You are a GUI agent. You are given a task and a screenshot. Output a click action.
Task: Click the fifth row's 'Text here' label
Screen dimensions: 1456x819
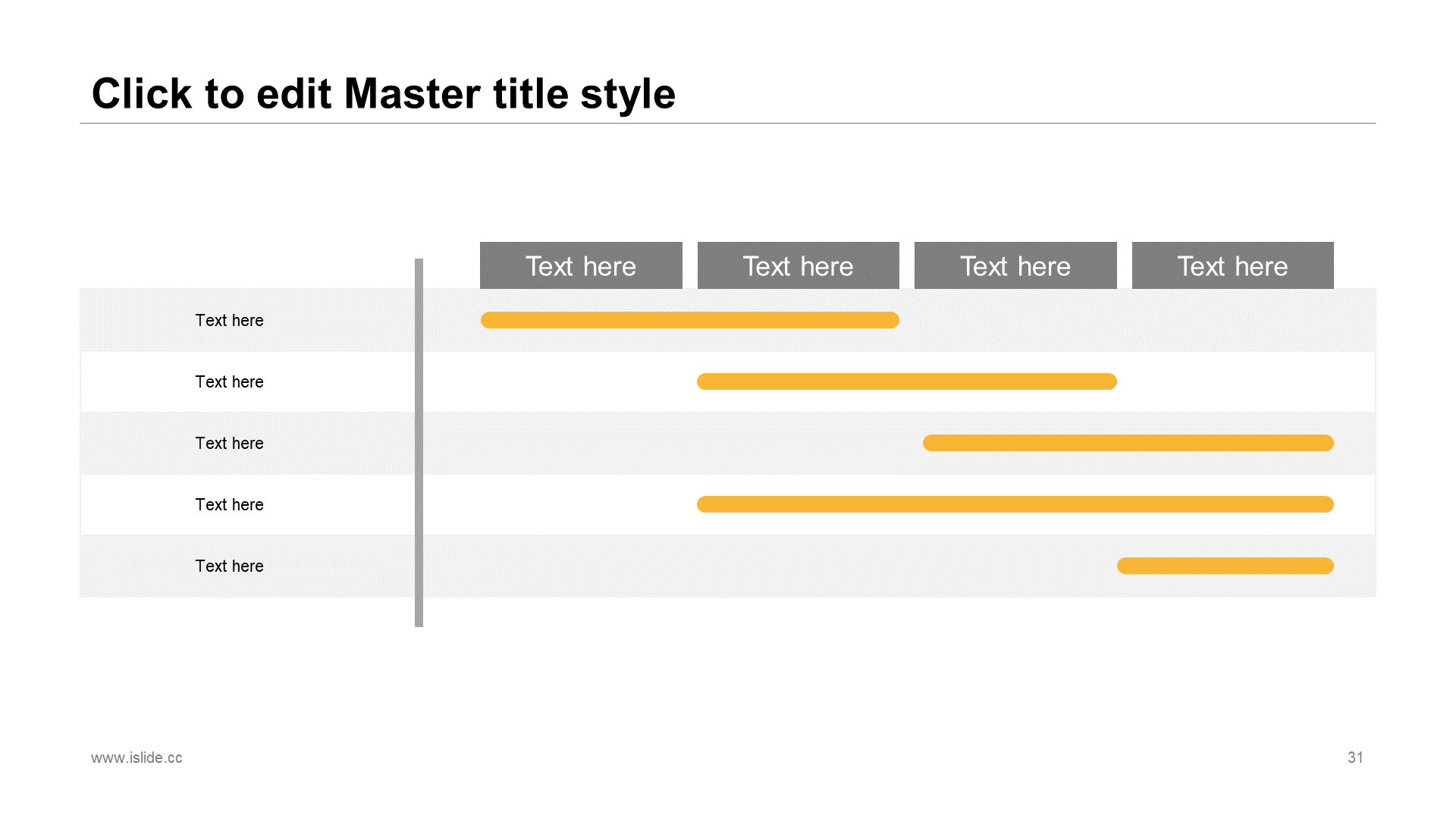[x=229, y=566]
